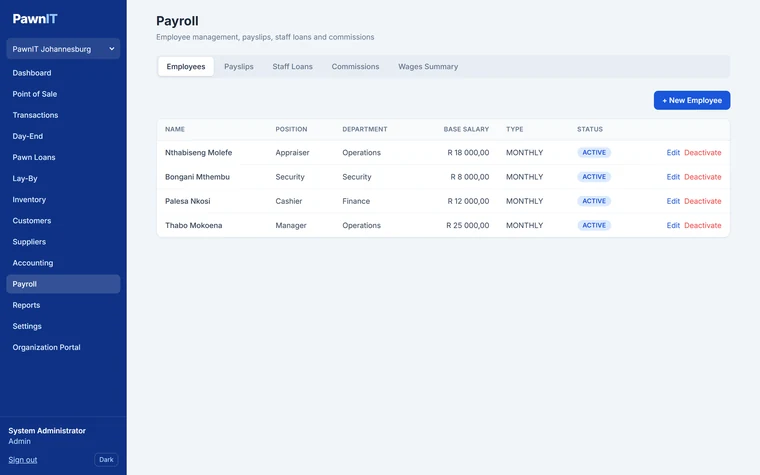Image resolution: width=760 pixels, height=475 pixels.
Task: Deactivate Thabo Mokoena
Action: pyautogui.click(x=703, y=225)
